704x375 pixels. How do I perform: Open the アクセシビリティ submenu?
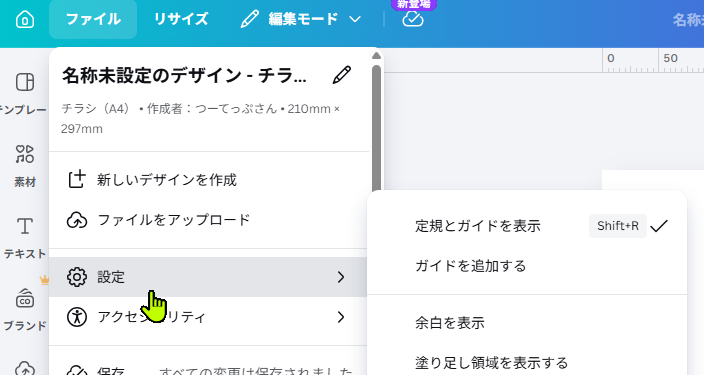coord(208,317)
